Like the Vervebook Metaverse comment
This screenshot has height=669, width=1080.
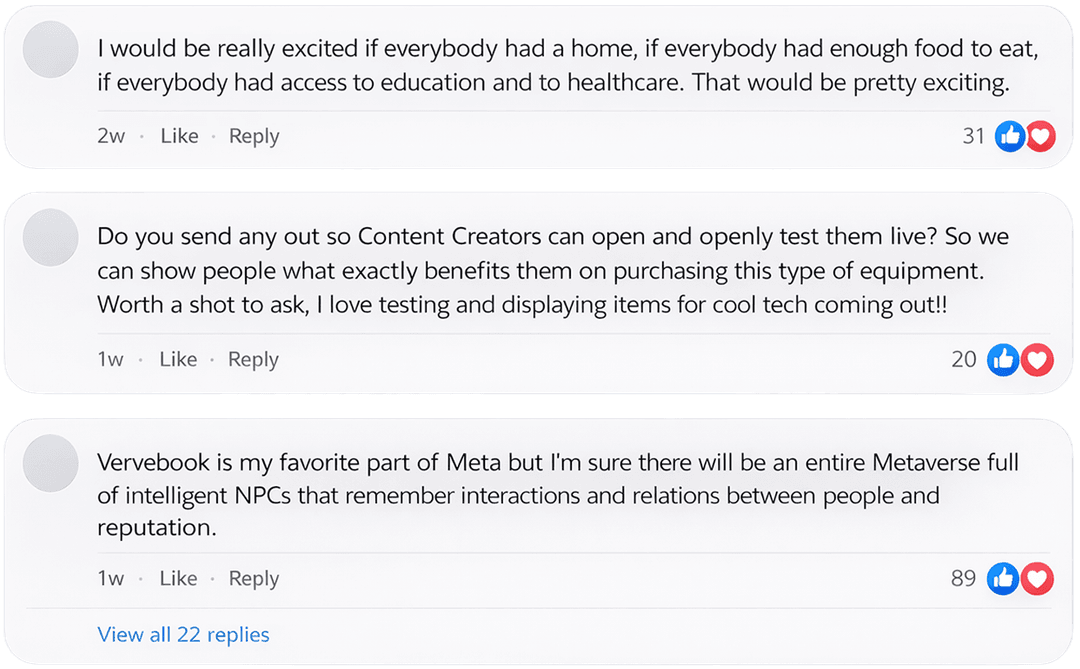click(x=178, y=578)
